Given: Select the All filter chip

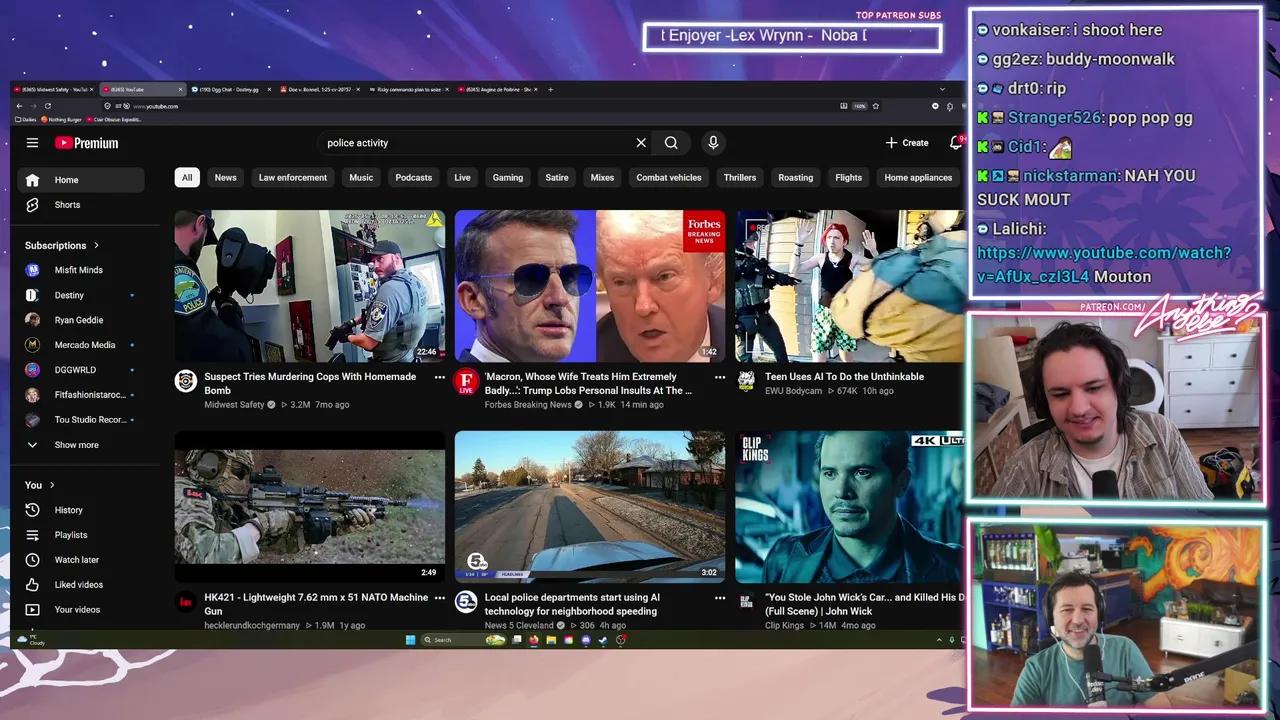Looking at the screenshot, I should [186, 178].
